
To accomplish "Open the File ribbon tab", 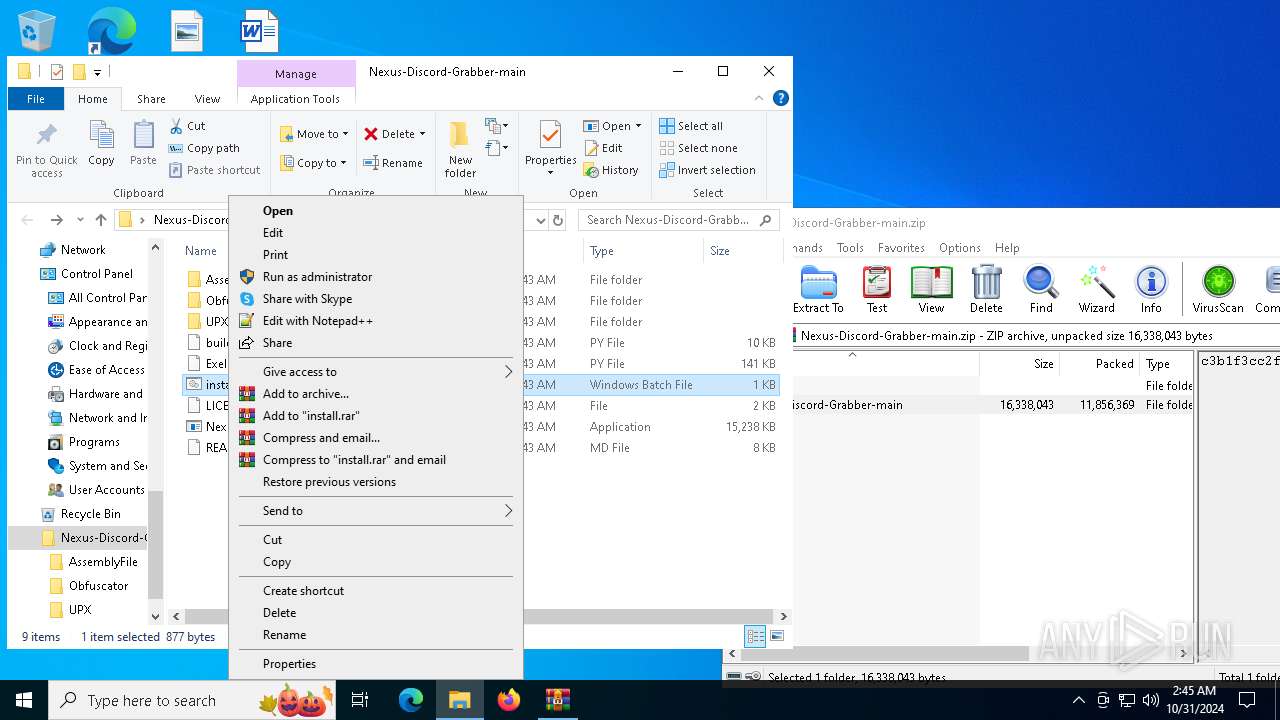I will pyautogui.click(x=36, y=99).
